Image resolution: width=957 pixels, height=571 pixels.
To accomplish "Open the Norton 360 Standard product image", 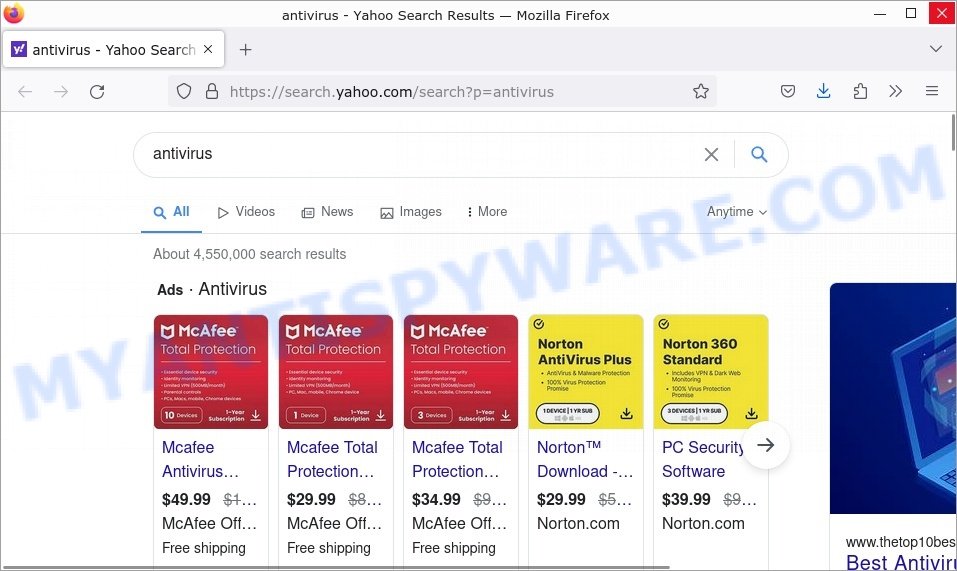I will 711,372.
